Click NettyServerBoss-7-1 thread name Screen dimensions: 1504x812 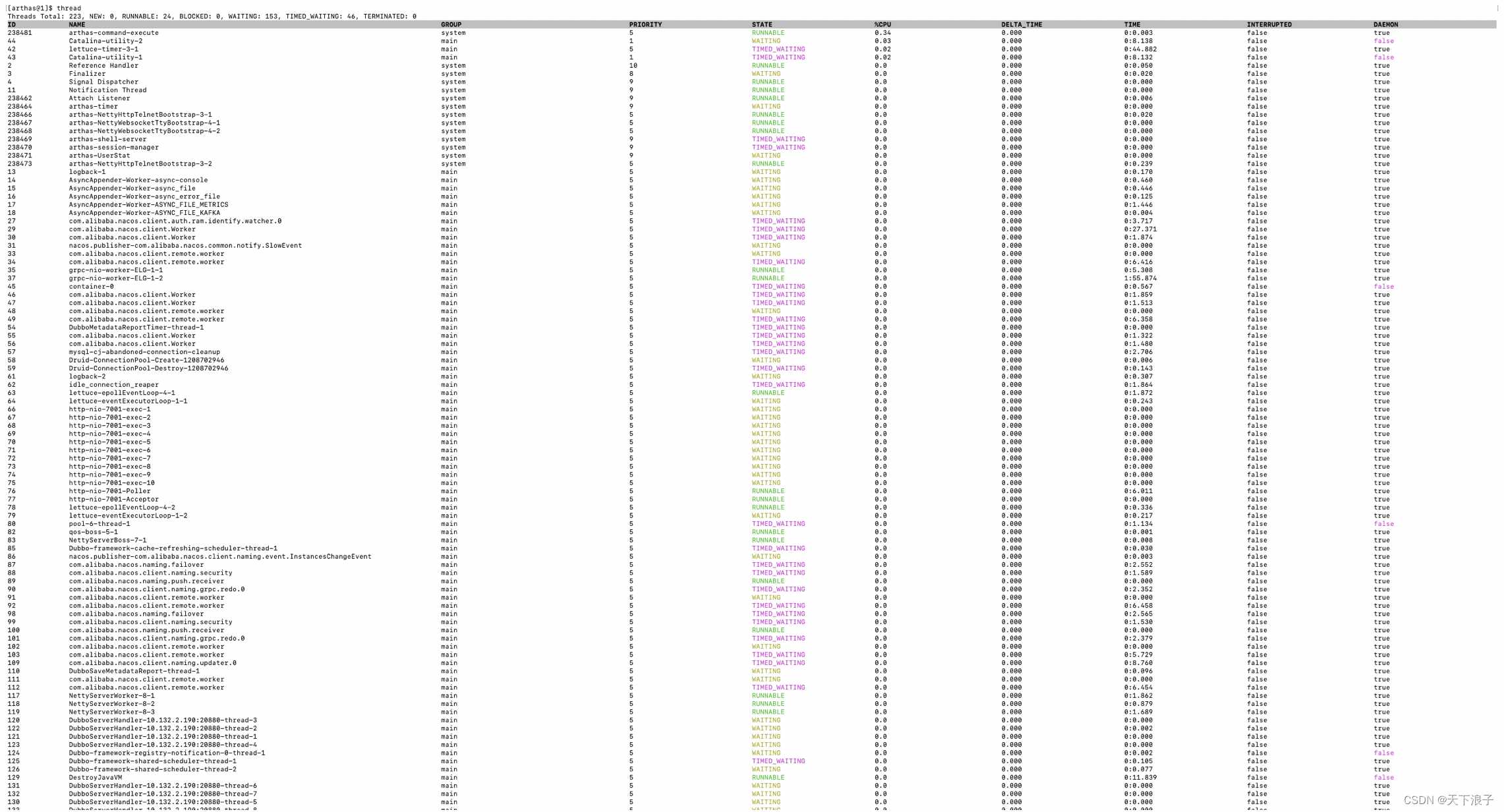107,540
